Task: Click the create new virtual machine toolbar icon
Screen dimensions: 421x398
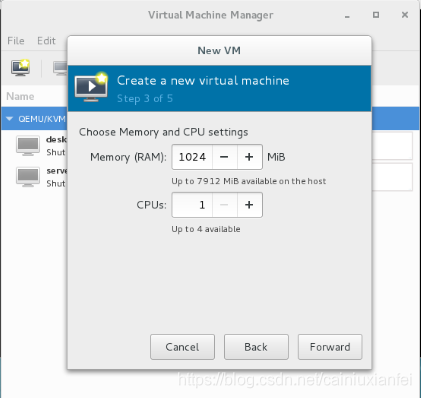Action: [20, 68]
